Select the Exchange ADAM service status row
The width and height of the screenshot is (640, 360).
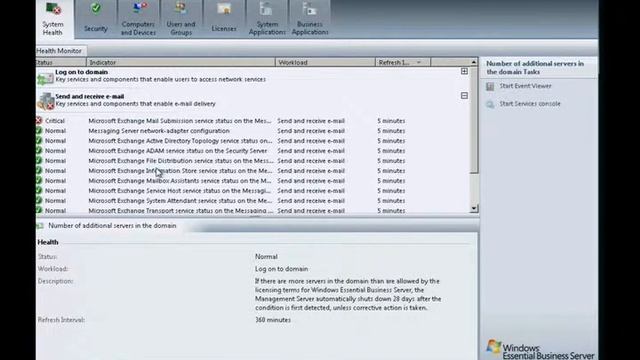253,151
